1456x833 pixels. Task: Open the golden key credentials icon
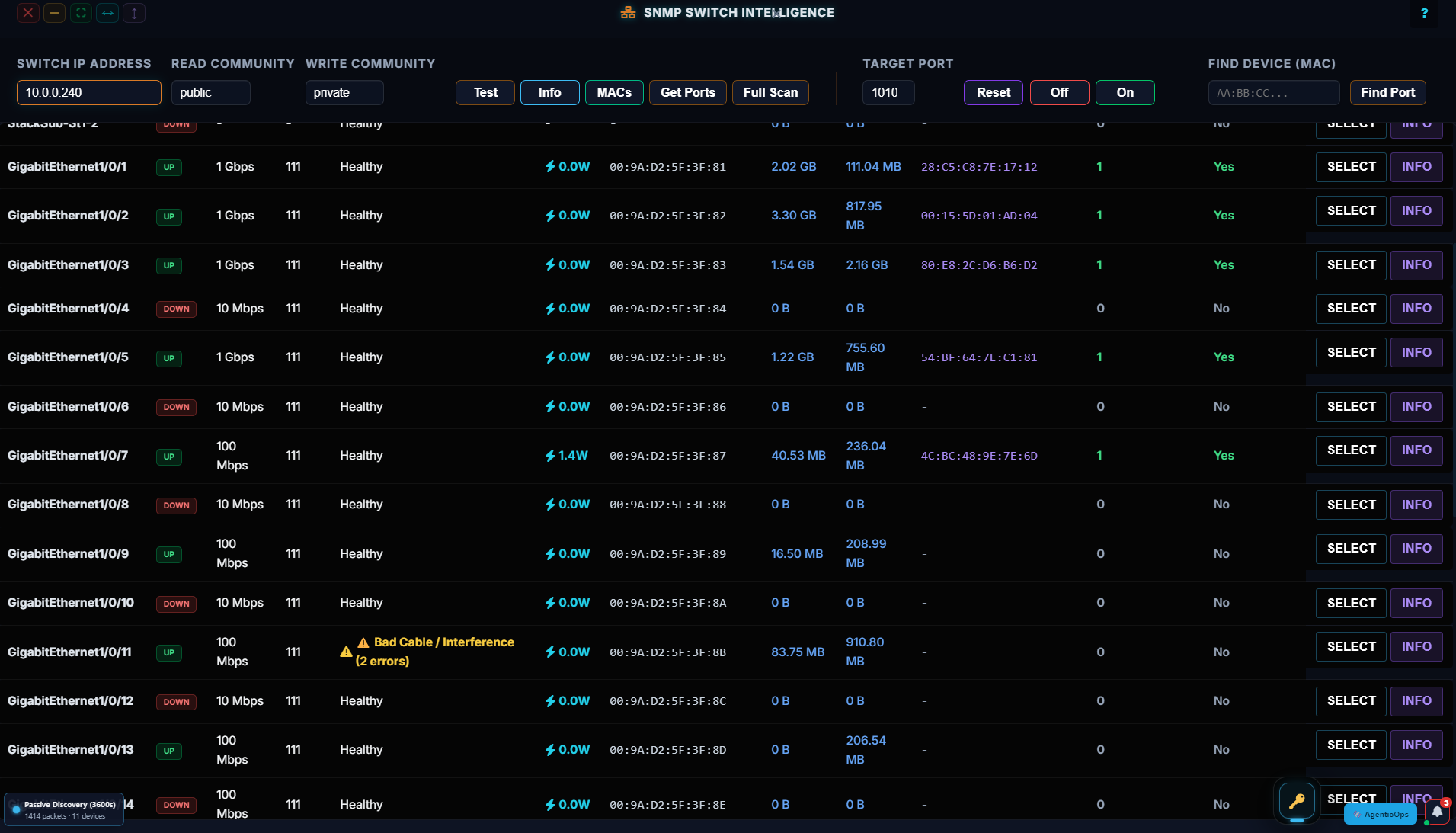[1297, 801]
